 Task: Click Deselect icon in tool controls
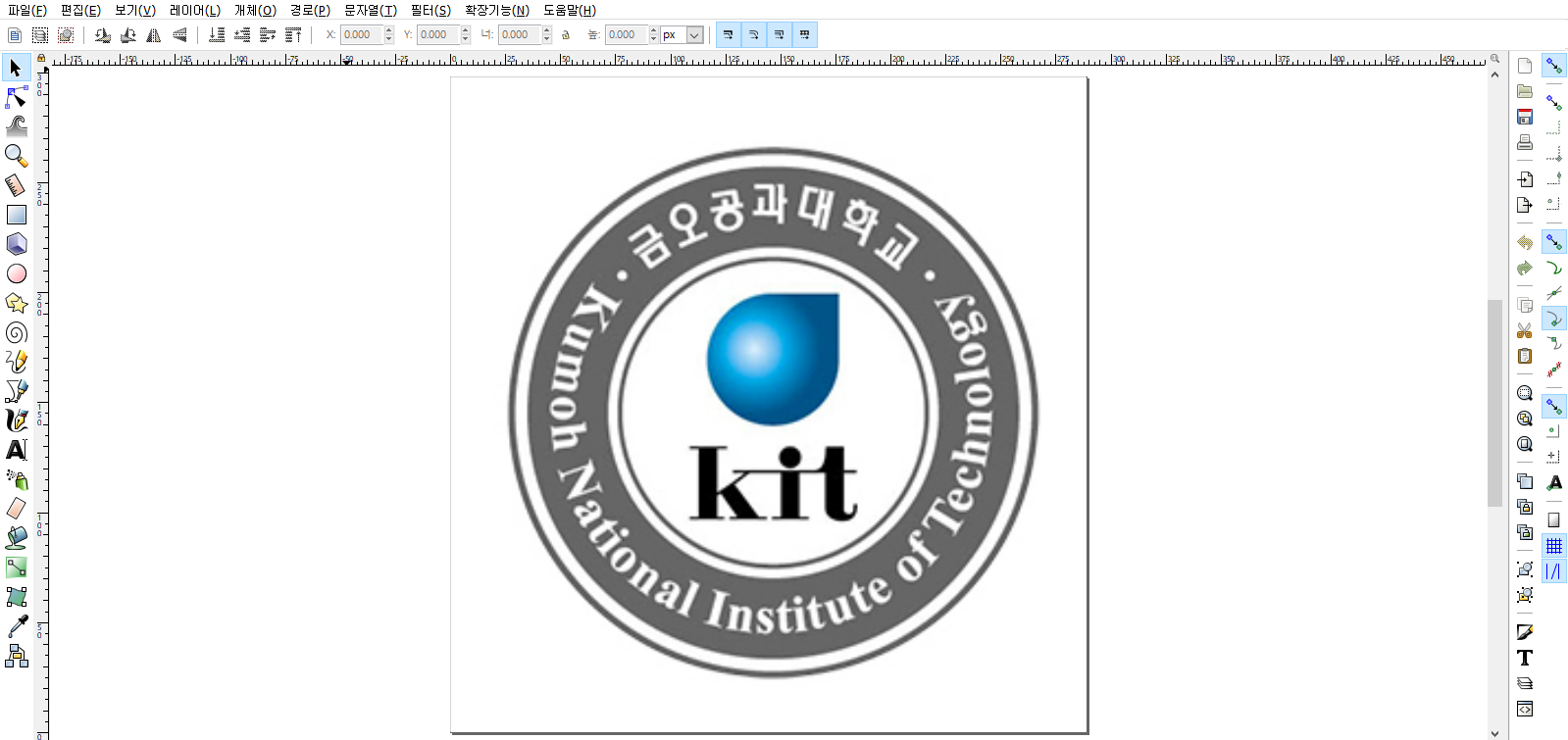[x=66, y=35]
